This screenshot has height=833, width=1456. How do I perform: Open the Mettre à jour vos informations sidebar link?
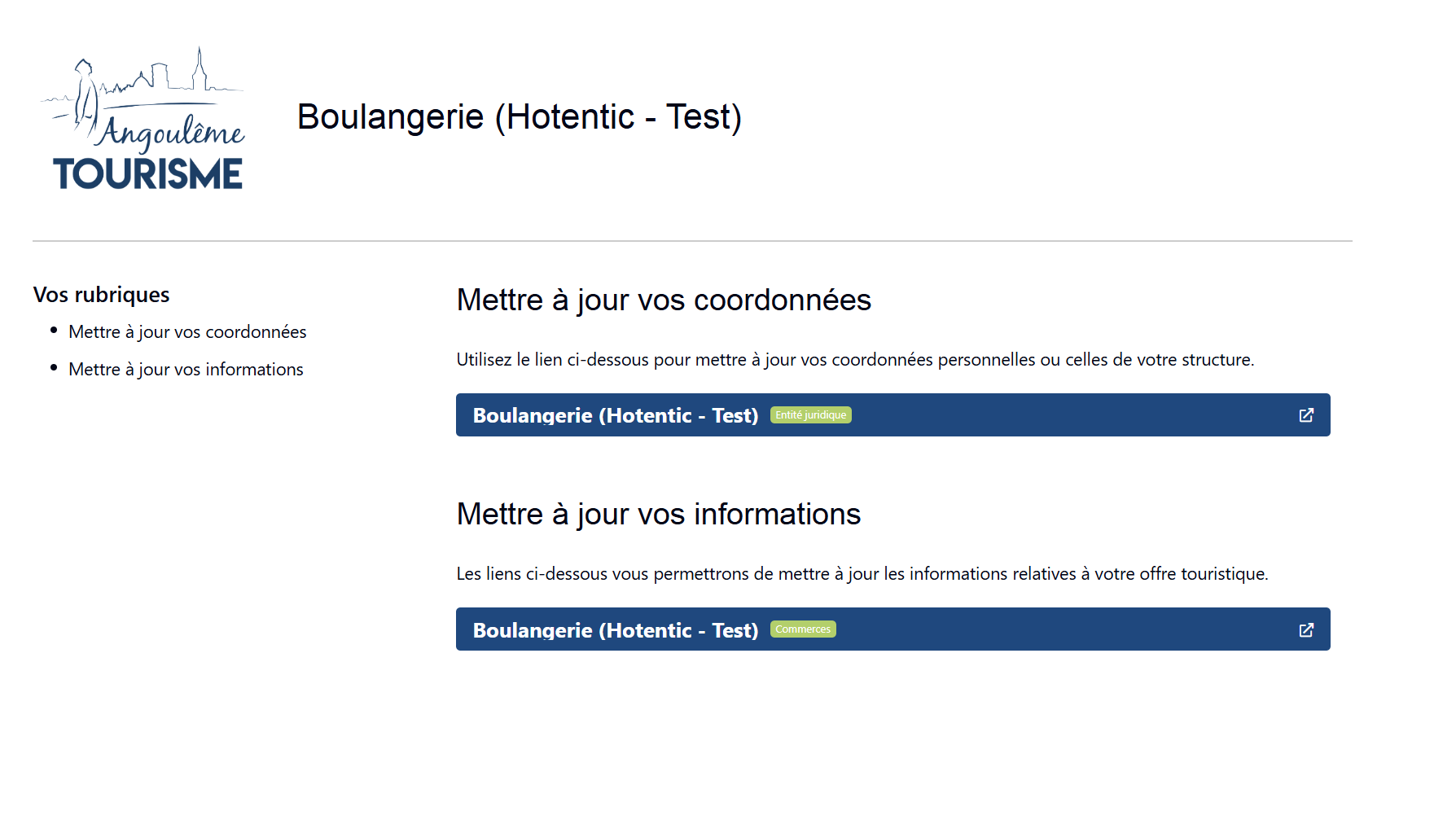(185, 368)
